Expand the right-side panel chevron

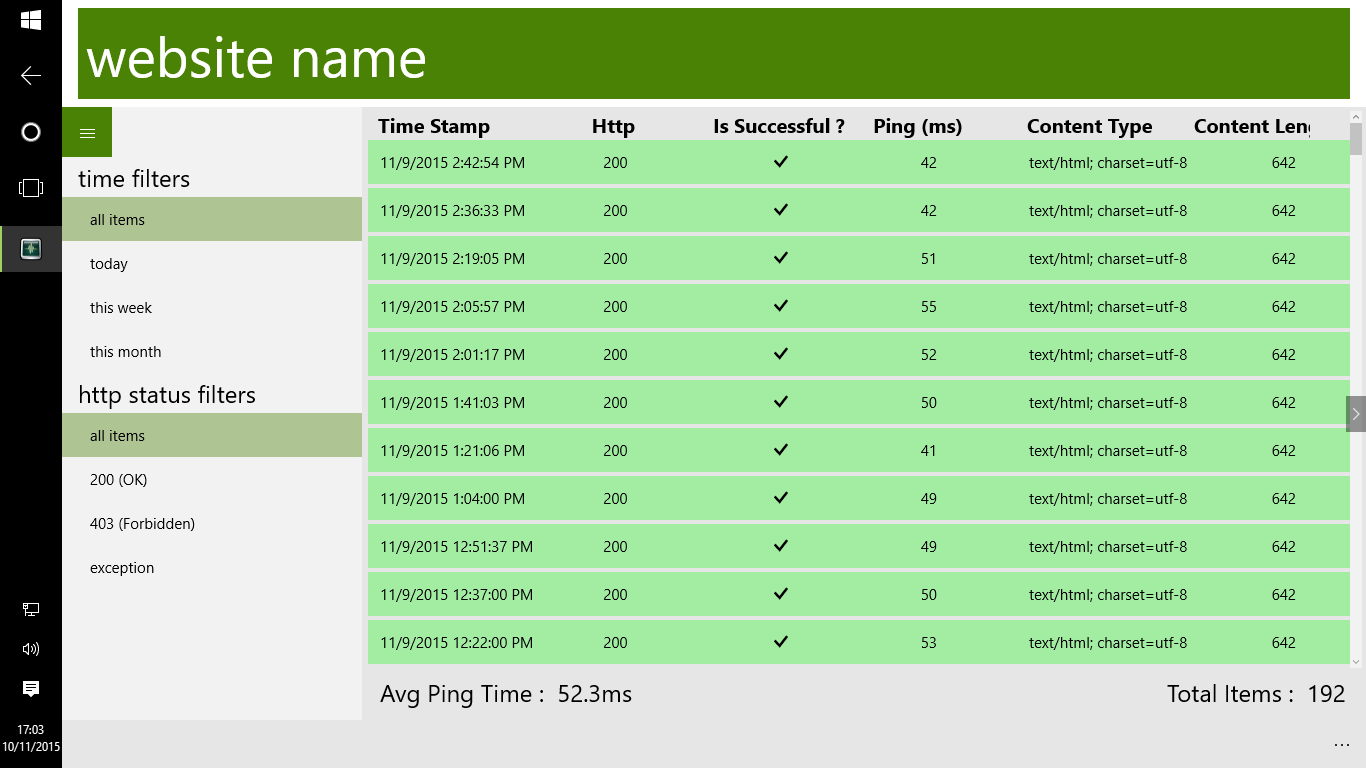pyautogui.click(x=1356, y=413)
